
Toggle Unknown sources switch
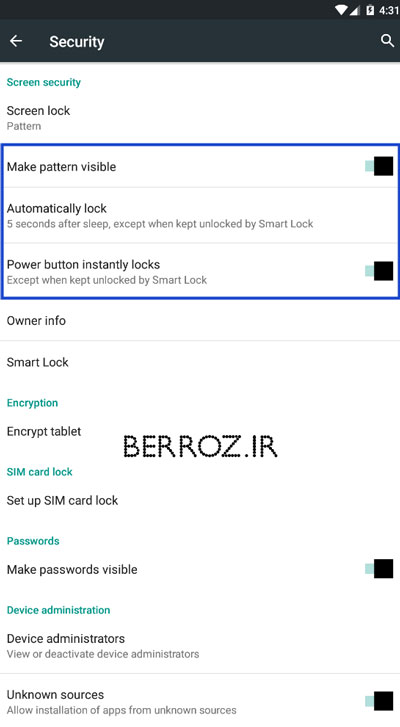(379, 701)
